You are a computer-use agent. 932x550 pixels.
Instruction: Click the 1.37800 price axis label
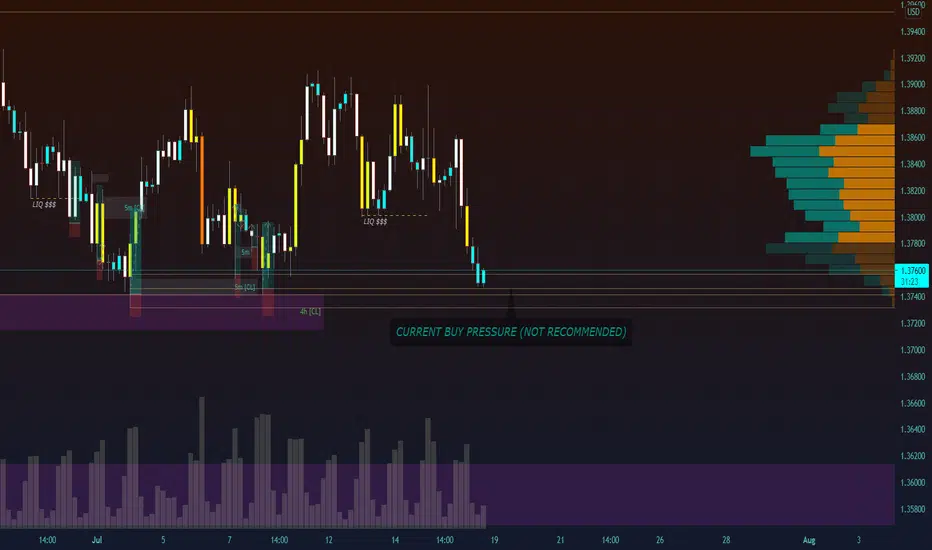click(912, 244)
